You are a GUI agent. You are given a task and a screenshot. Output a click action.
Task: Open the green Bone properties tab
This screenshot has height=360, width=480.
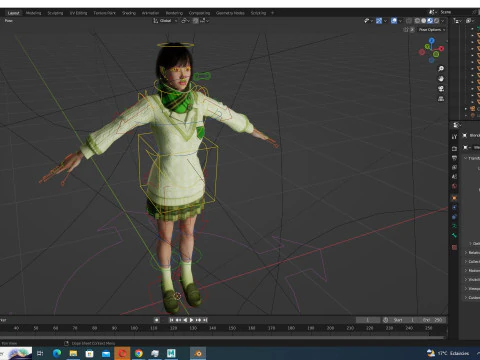pos(454,235)
